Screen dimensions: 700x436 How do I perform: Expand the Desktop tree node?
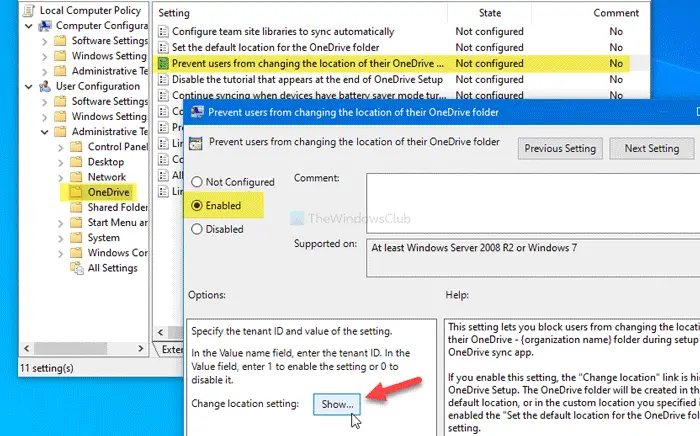click(61, 162)
